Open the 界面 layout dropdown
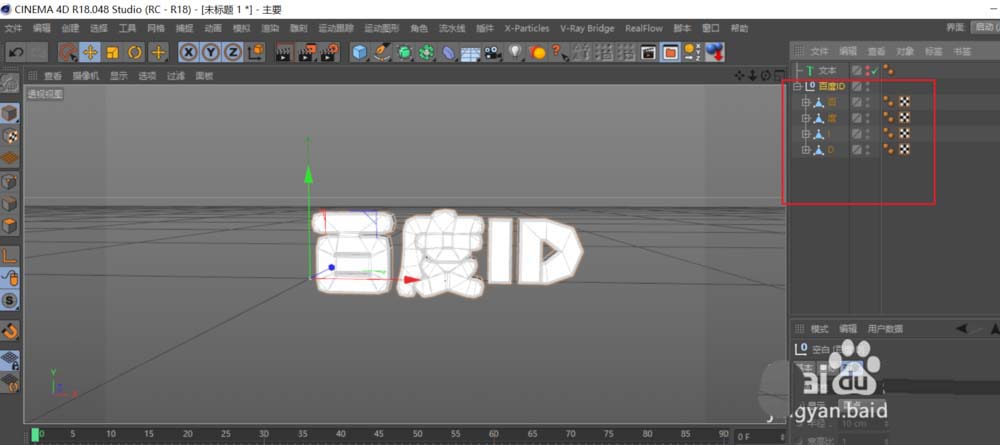This screenshot has width=1000, height=445. (984, 27)
